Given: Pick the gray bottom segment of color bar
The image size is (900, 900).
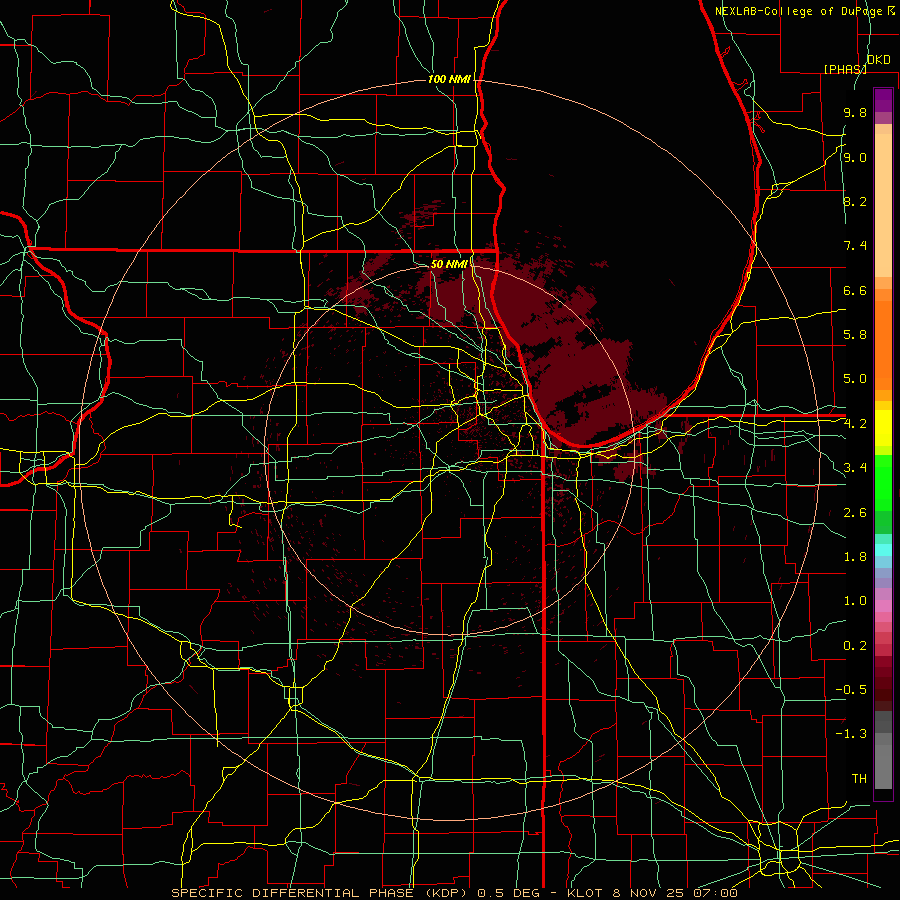Looking at the screenshot, I should point(883,766).
